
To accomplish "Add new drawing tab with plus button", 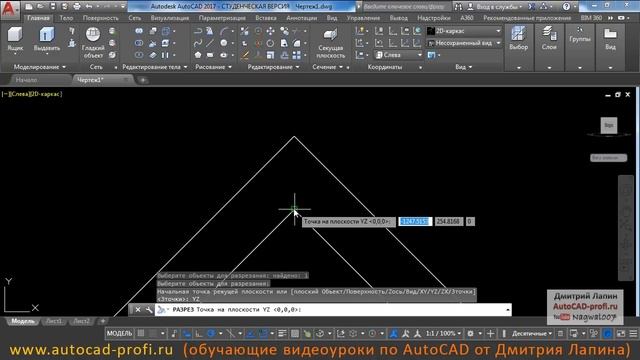I will pos(143,80).
